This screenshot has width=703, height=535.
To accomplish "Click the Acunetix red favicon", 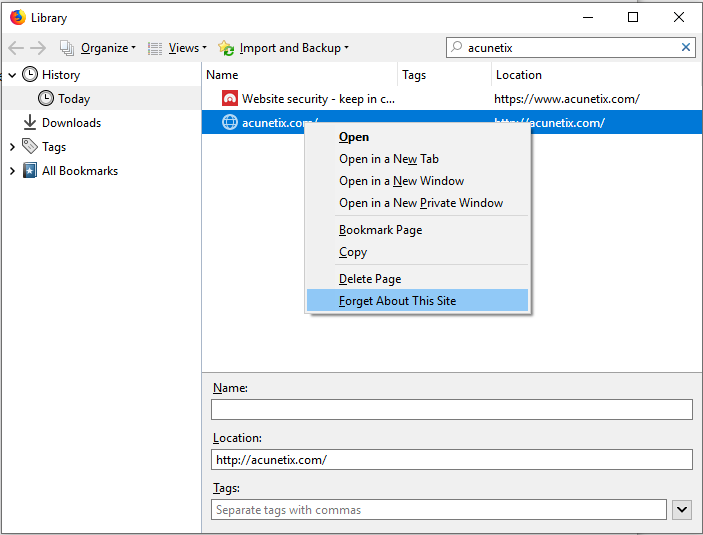I will pyautogui.click(x=230, y=98).
